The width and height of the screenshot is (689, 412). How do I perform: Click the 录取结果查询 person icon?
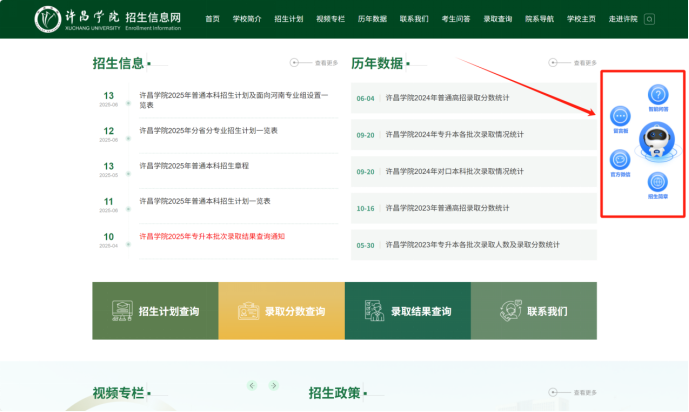click(x=374, y=311)
